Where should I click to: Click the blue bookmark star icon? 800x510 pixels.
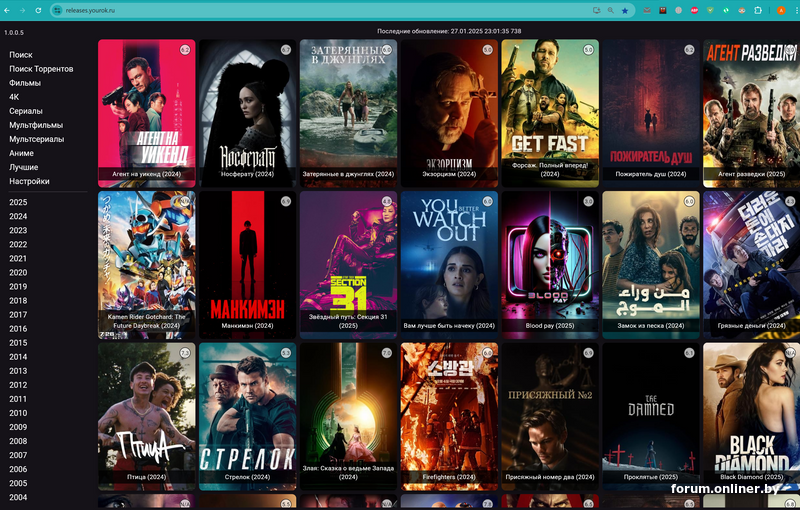pyautogui.click(x=624, y=10)
